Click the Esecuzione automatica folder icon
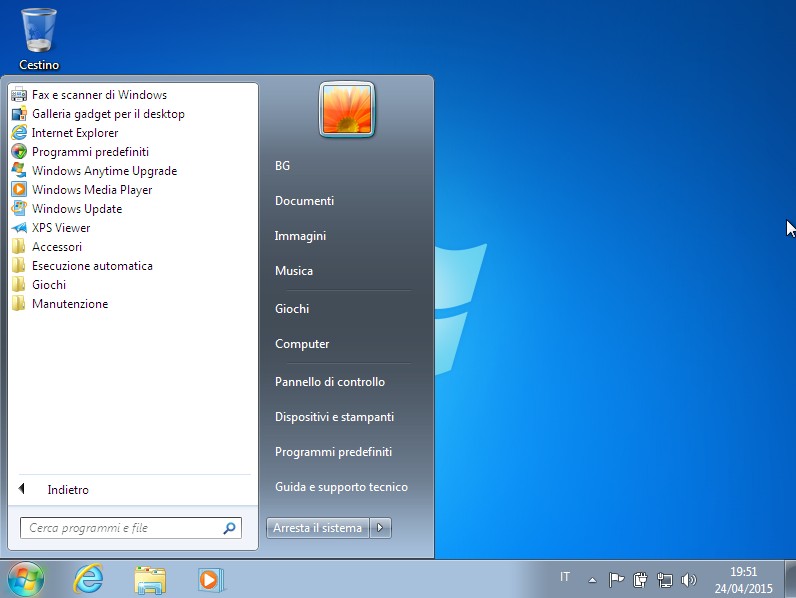The height and width of the screenshot is (598, 796). pyautogui.click(x=19, y=265)
